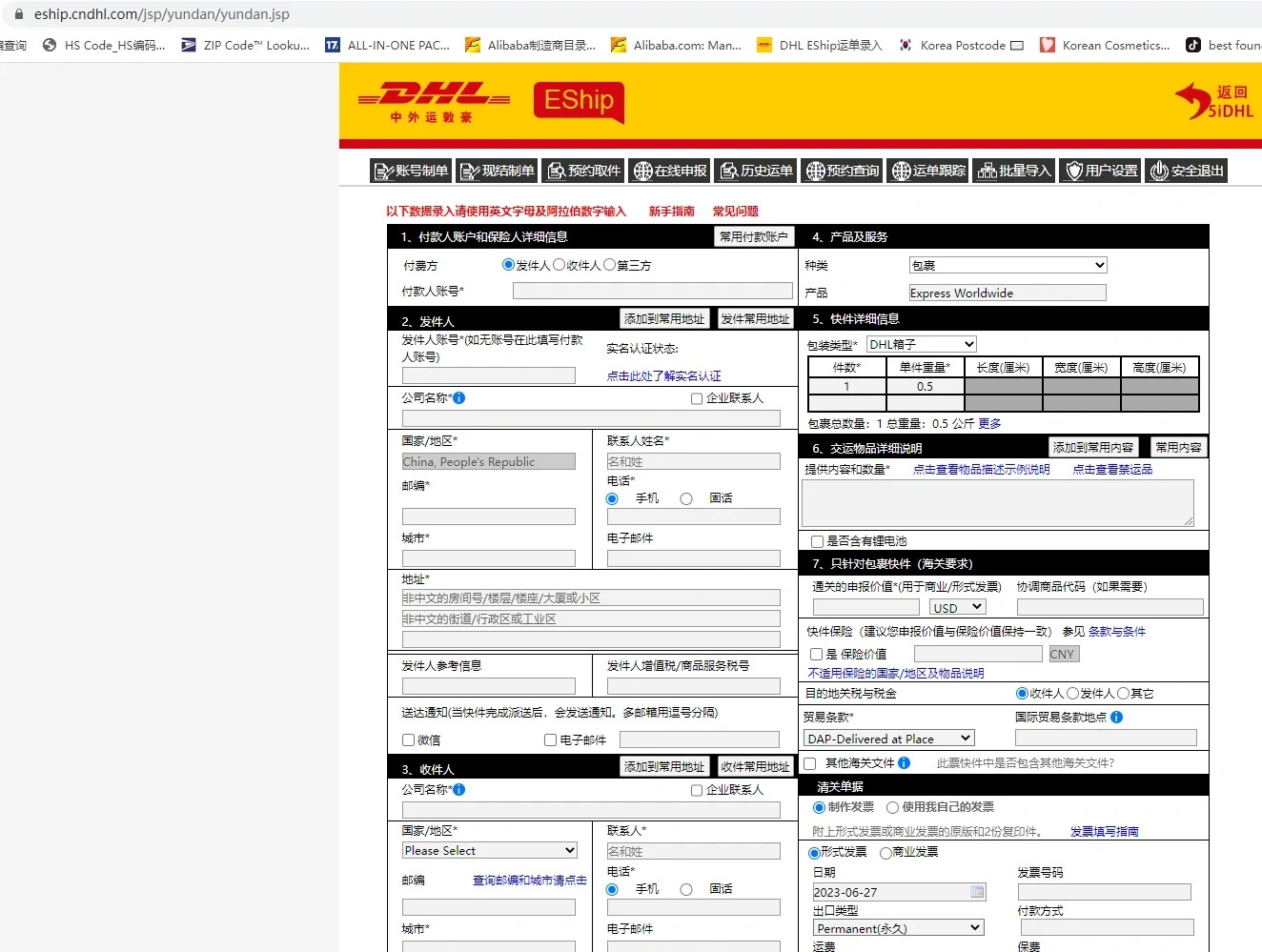
Task: Click the 单件重量 cell showing 0.5
Action: click(925, 386)
